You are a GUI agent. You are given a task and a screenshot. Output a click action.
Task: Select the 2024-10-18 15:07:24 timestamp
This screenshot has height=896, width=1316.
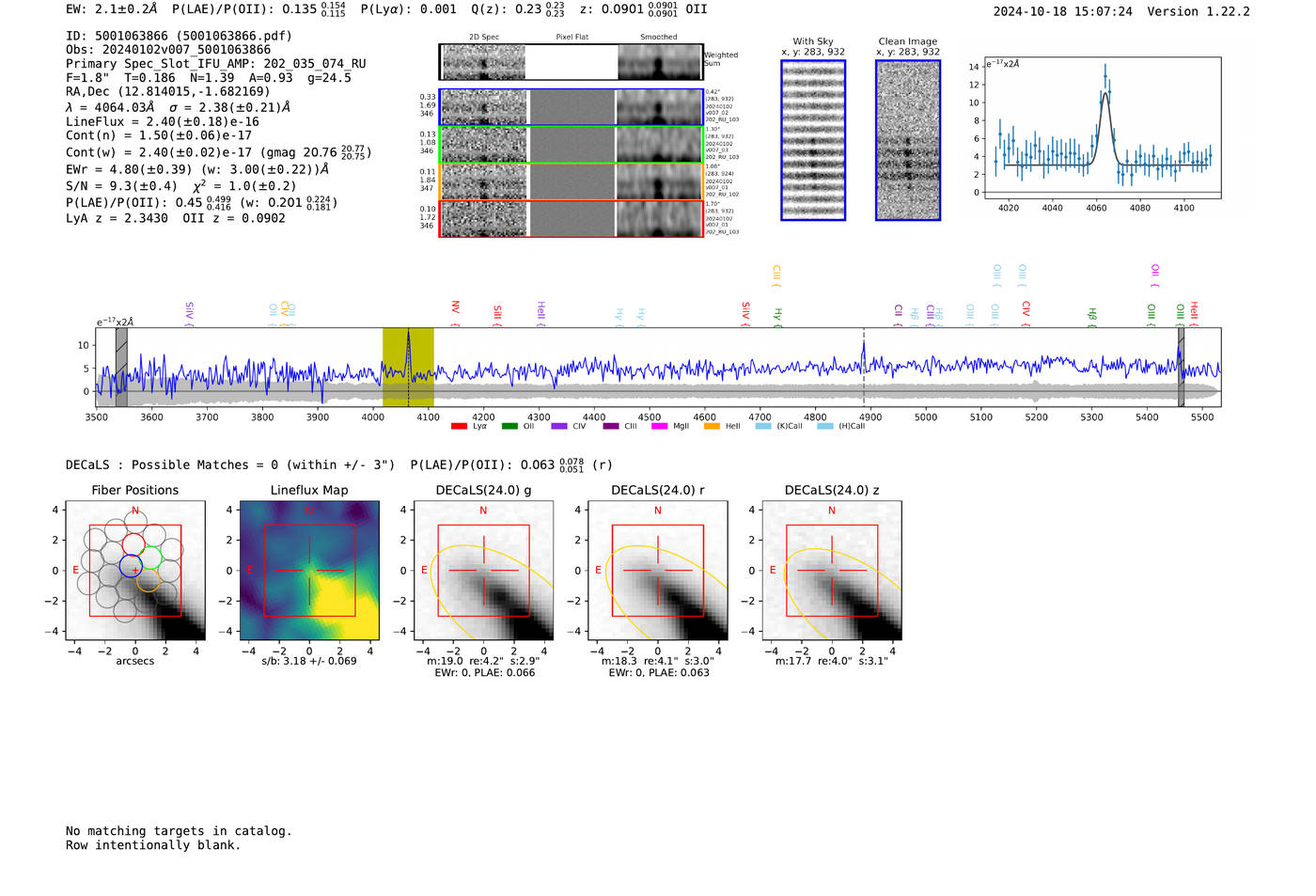tap(1063, 11)
